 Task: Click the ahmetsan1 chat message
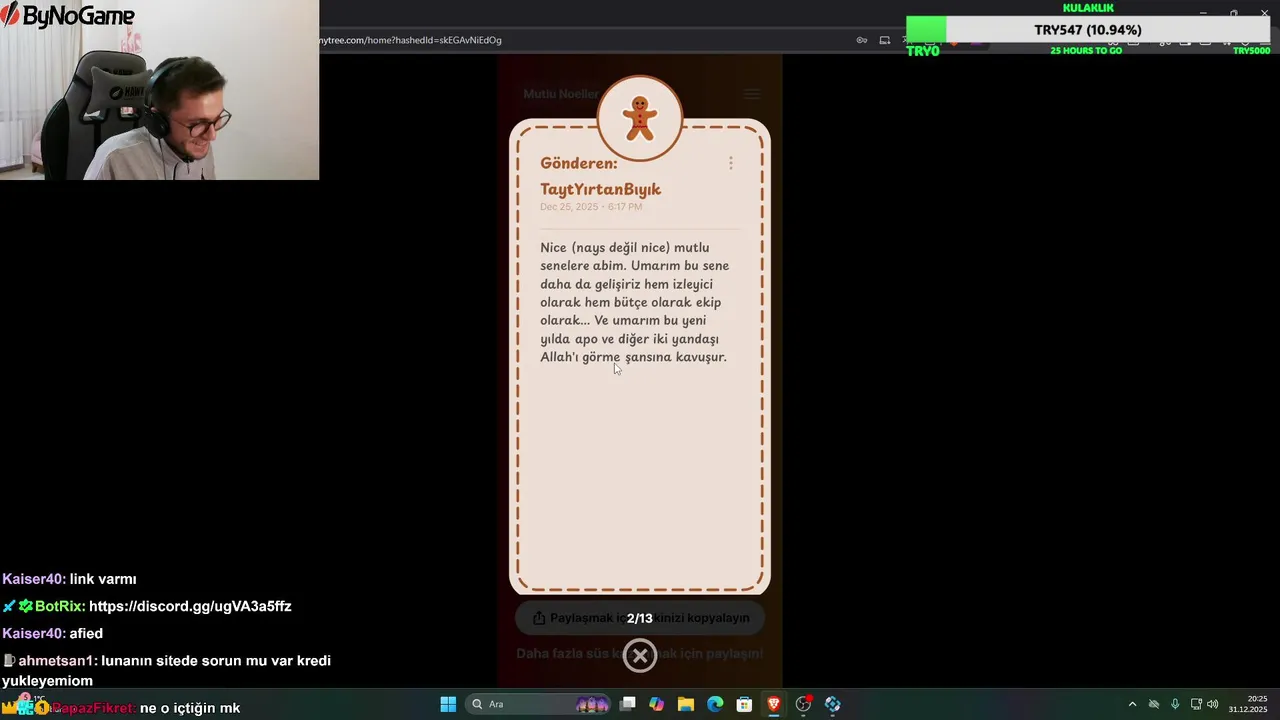pos(166,670)
